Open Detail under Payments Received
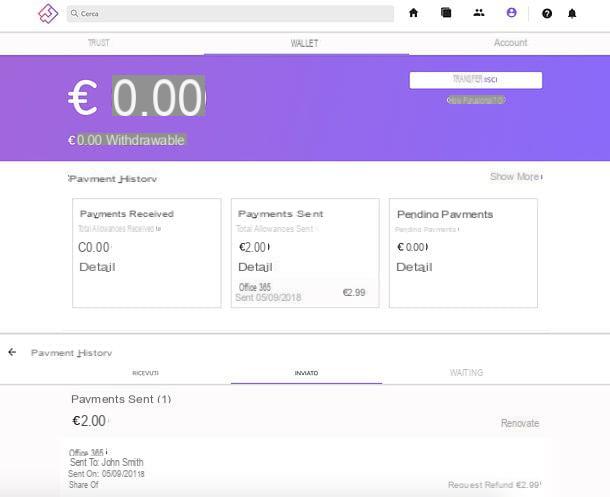 click(97, 267)
